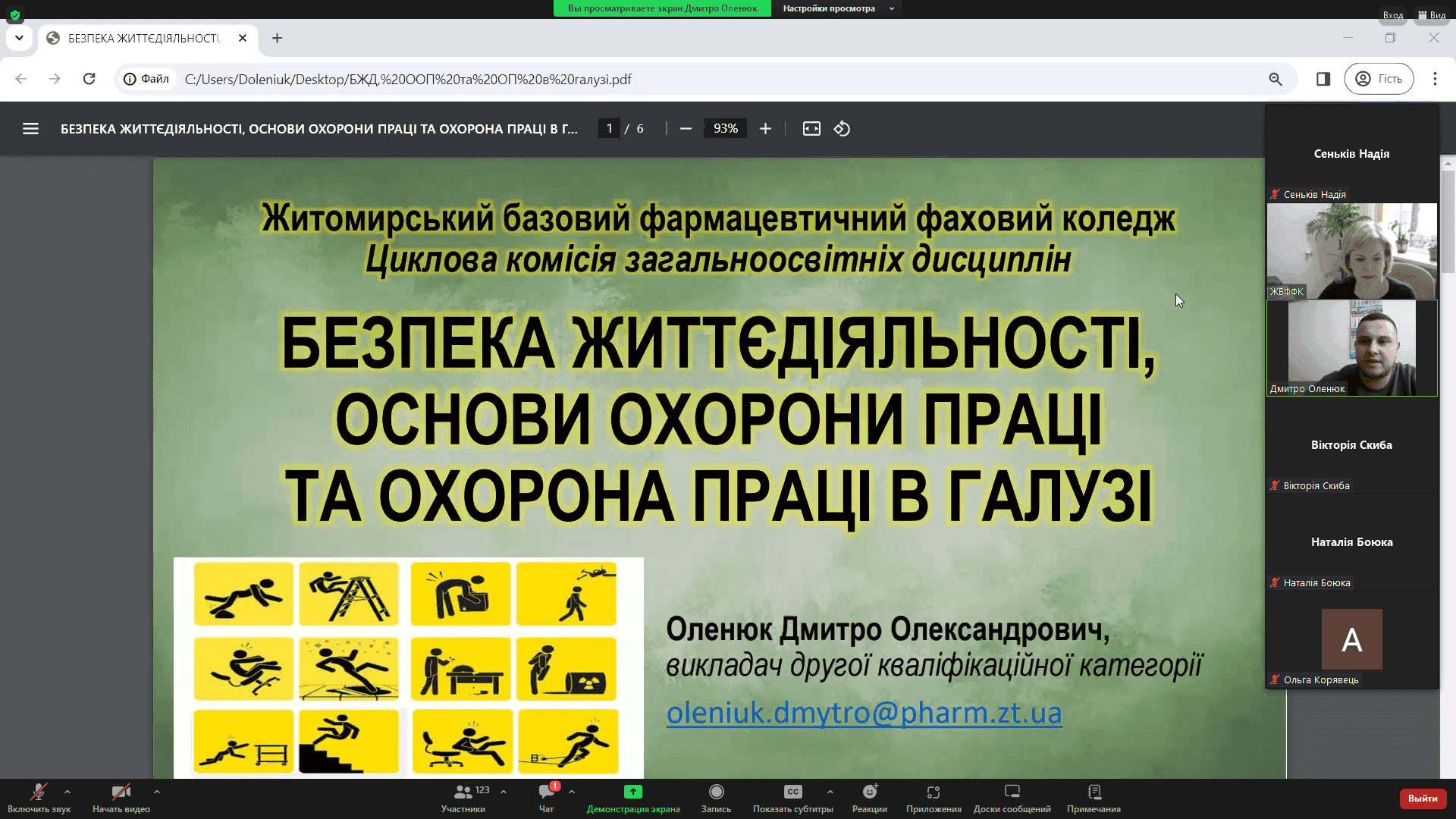Expand the subtitles options arrow
Image resolution: width=1456 pixels, height=819 pixels.
point(830,792)
